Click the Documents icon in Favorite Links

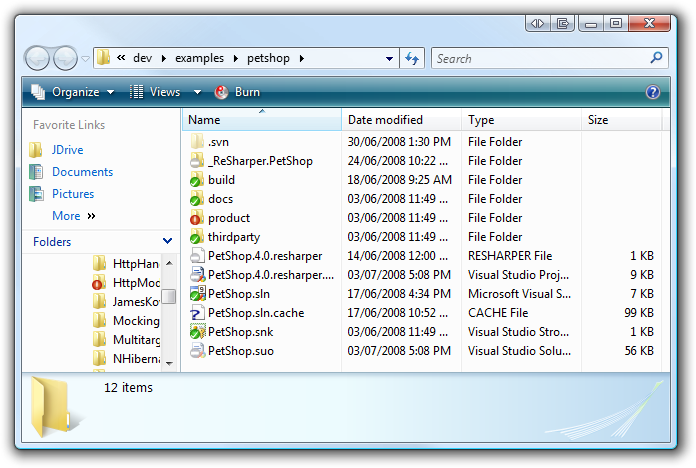[36, 172]
